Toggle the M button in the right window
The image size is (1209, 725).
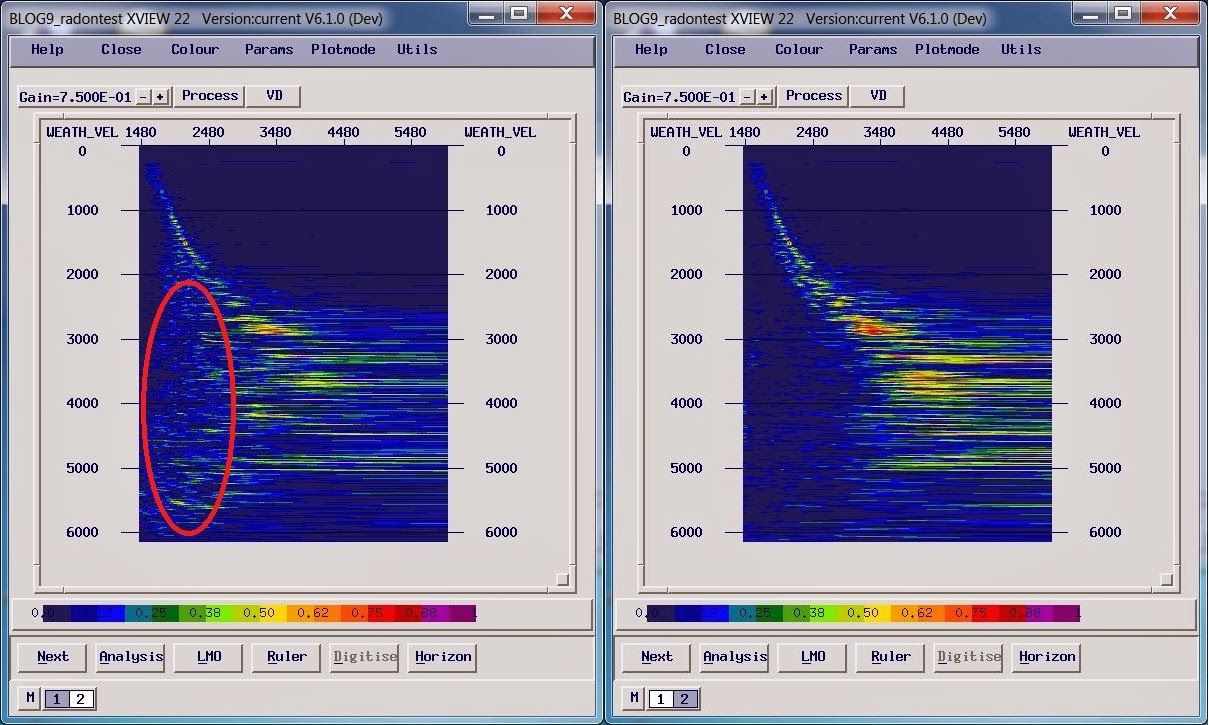coord(633,698)
